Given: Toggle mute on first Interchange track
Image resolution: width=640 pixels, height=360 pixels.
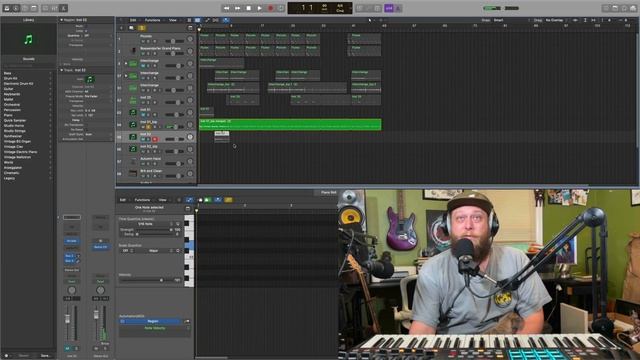Looking at the screenshot, I should point(143,66).
